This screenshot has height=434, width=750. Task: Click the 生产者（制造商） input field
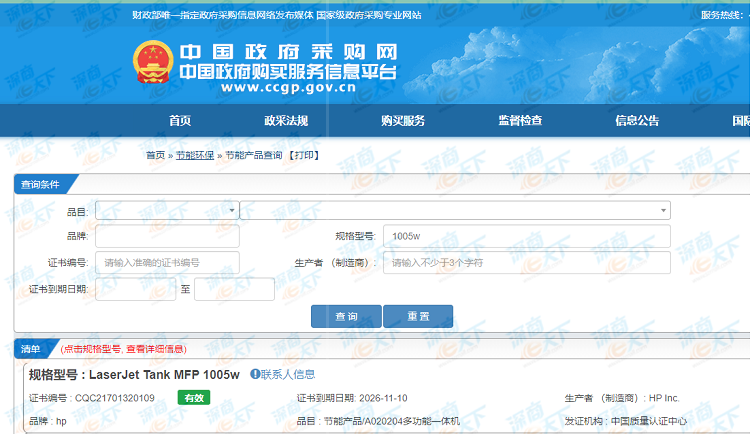coord(527,263)
